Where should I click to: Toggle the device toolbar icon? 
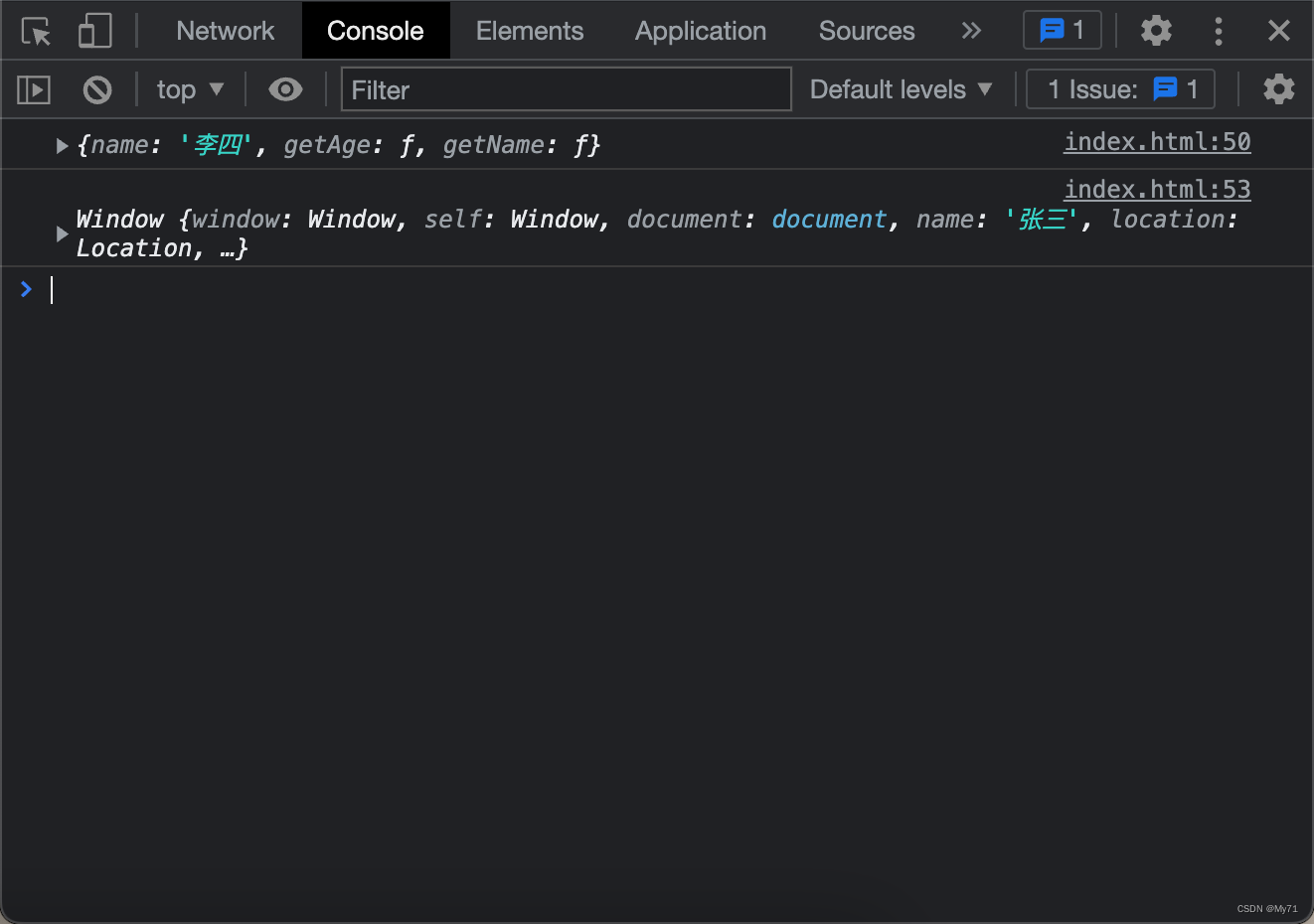[94, 32]
